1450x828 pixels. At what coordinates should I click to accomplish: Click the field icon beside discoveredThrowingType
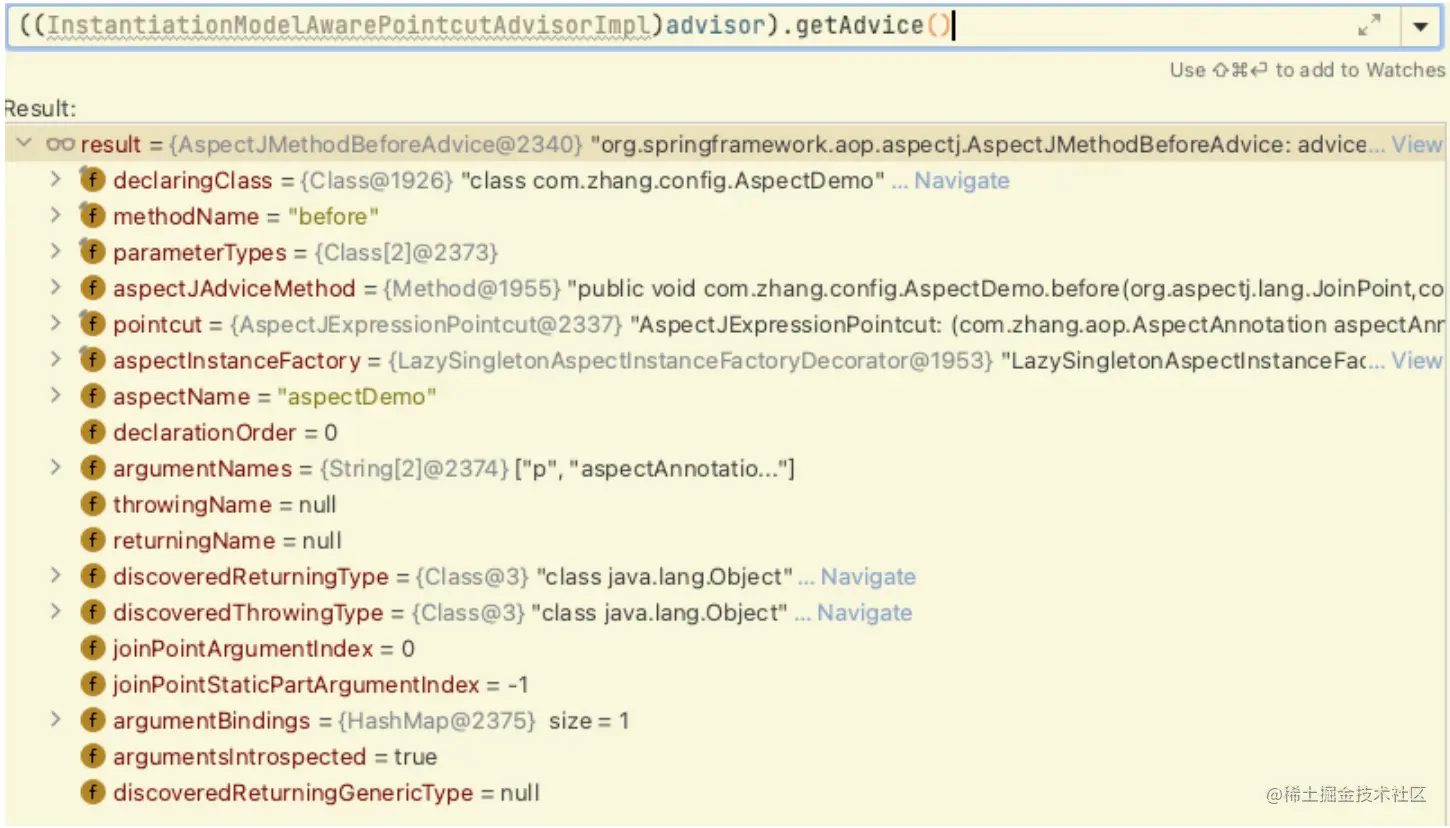tap(92, 613)
